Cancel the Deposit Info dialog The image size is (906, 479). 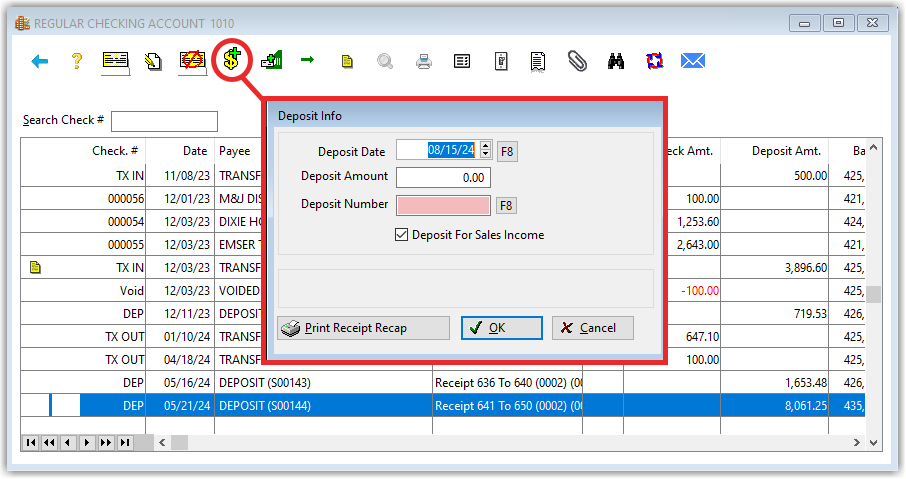pyautogui.click(x=592, y=328)
